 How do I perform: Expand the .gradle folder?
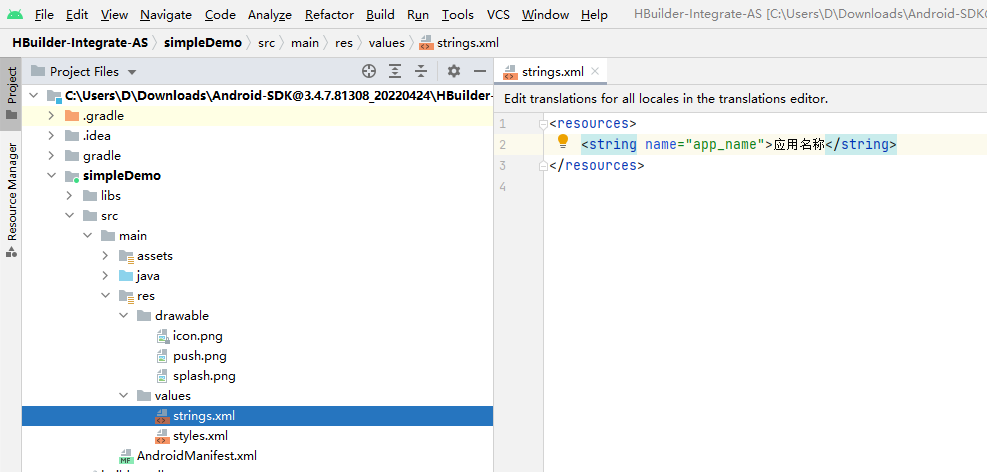[52, 116]
